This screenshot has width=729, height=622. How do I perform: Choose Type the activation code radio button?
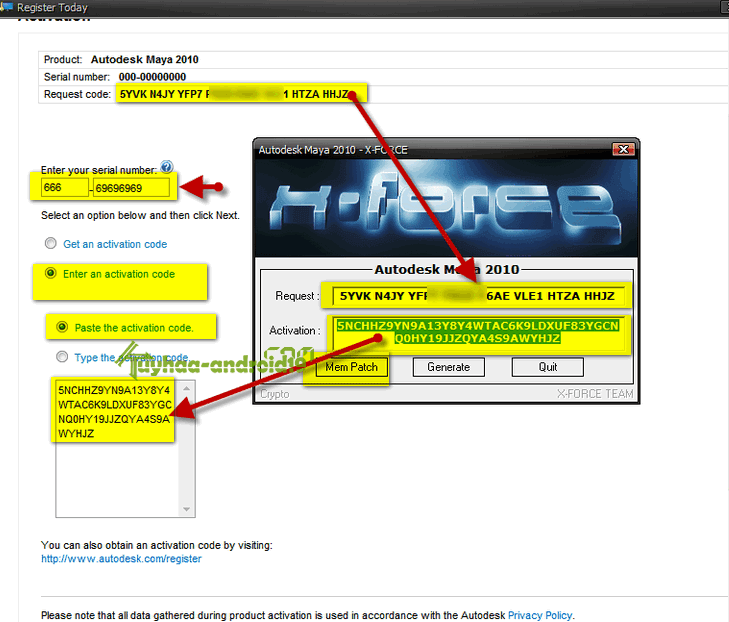[x=62, y=357]
